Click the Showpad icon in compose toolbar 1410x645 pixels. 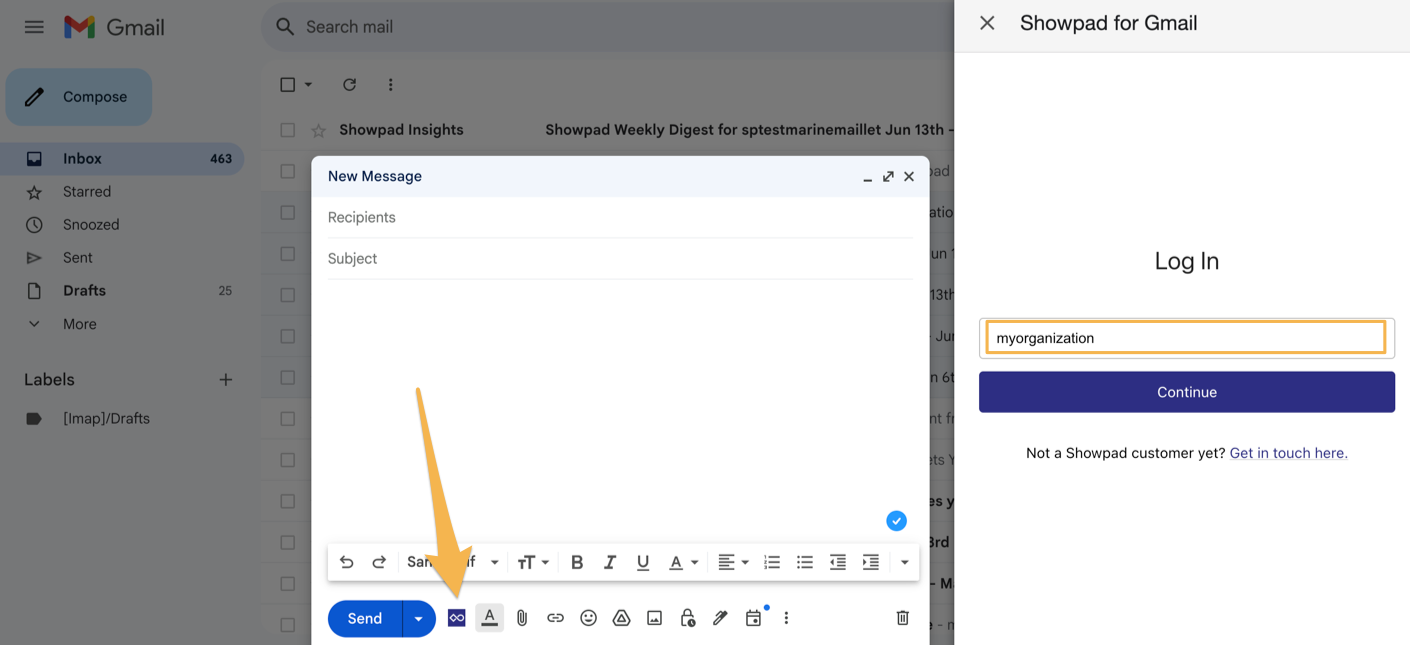pyautogui.click(x=456, y=618)
